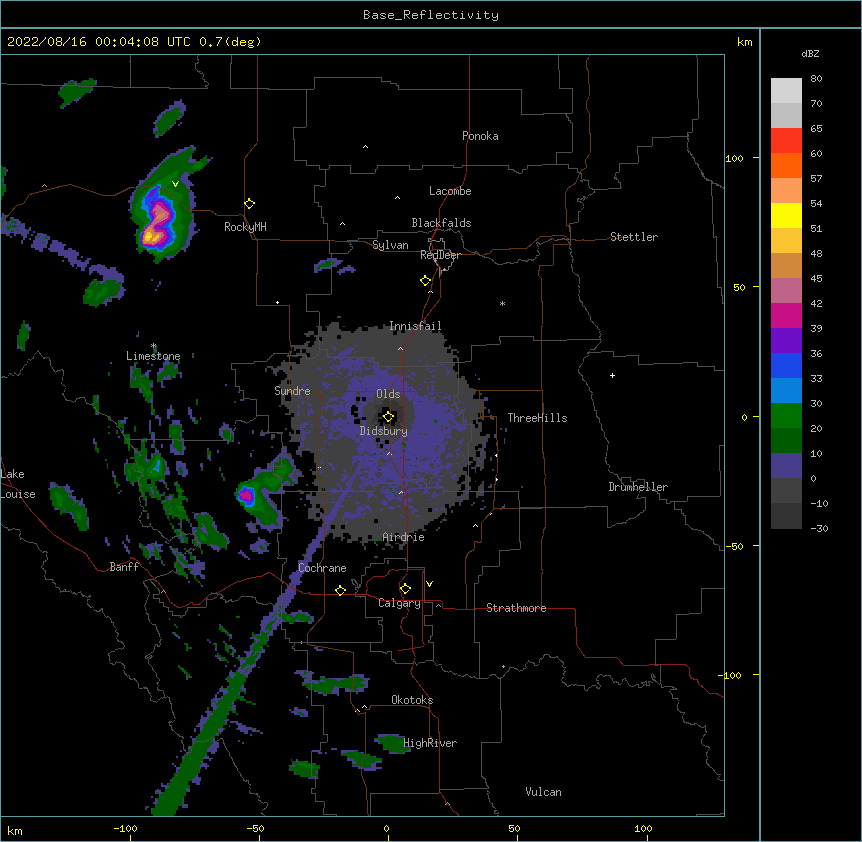Select the blue 36-33 dBZ legend swatch
This screenshot has width=862, height=842.
(786, 365)
